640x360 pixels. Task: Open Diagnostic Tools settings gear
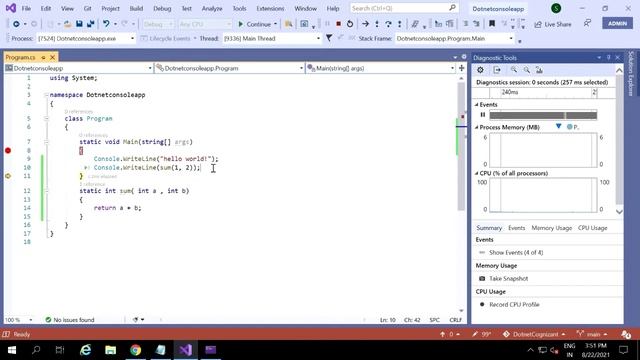pos(480,70)
